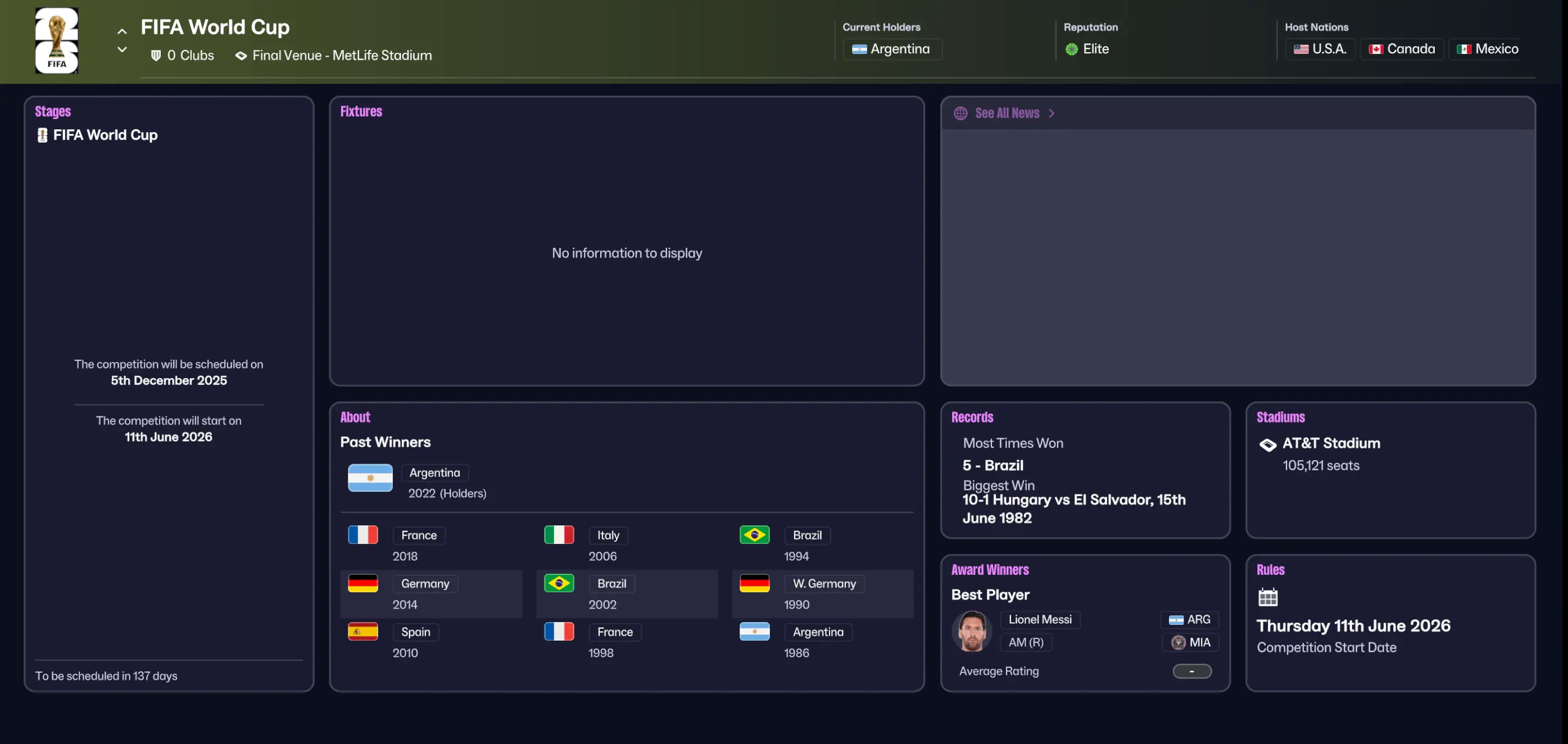The image size is (1568, 744).
Task: Click the calendar icon in Rules
Action: (1268, 597)
